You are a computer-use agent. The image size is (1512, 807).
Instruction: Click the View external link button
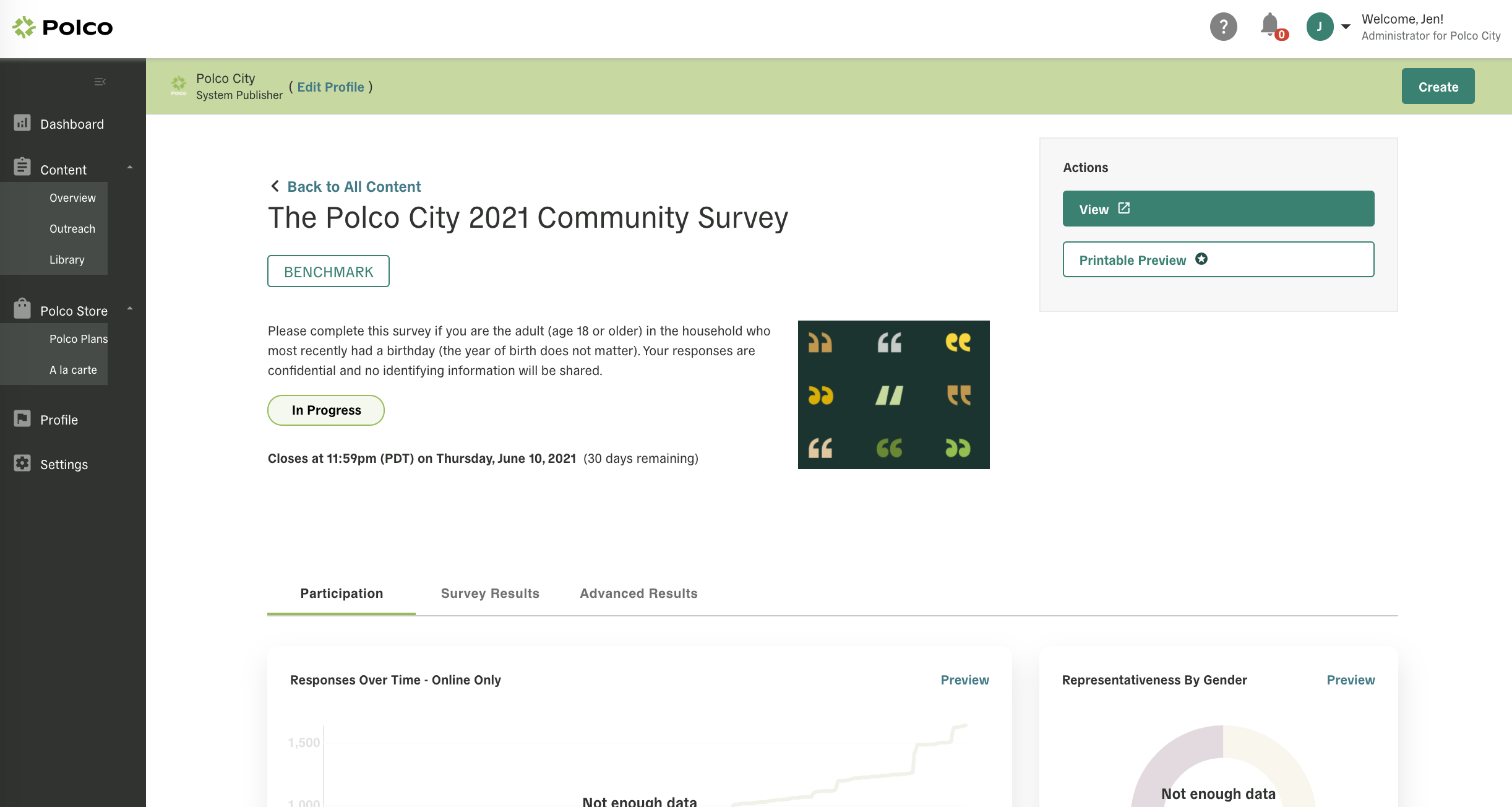pyautogui.click(x=1218, y=208)
